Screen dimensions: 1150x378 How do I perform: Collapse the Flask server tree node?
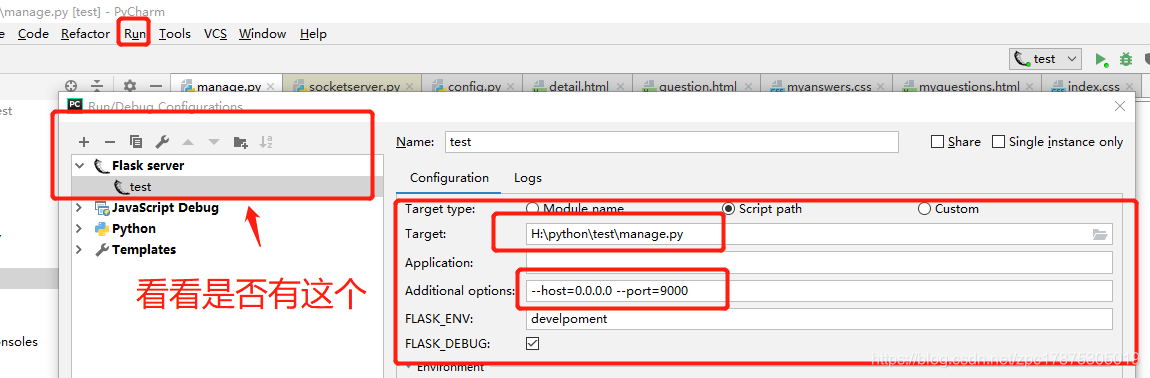tap(79, 166)
